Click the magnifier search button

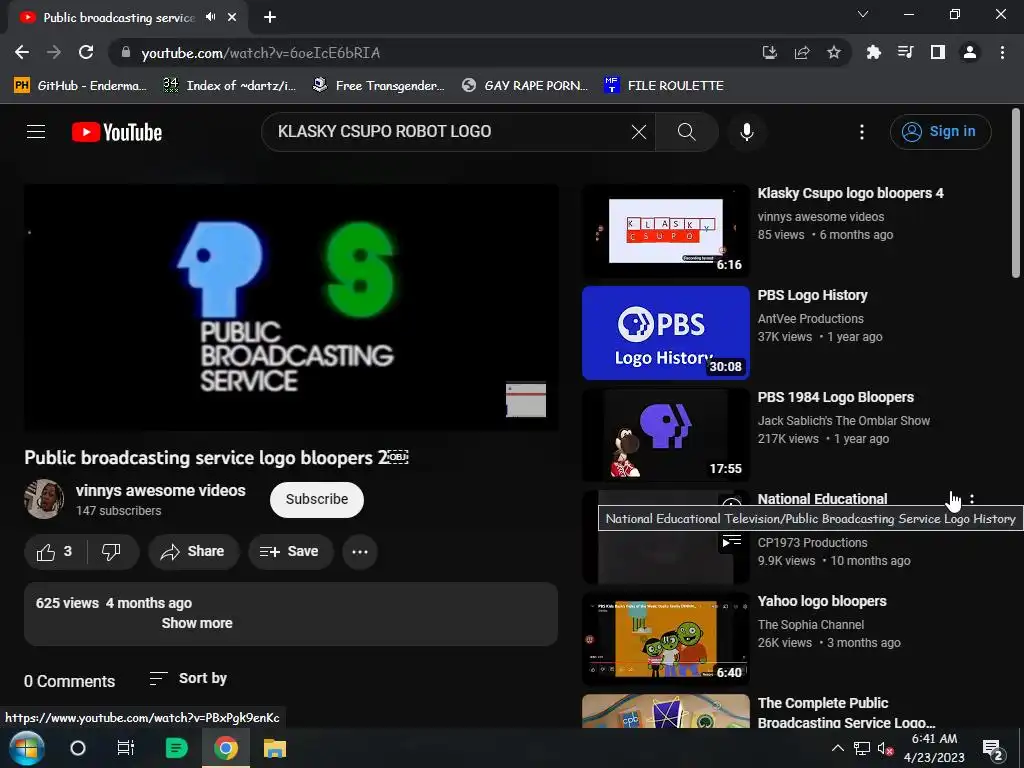point(686,132)
